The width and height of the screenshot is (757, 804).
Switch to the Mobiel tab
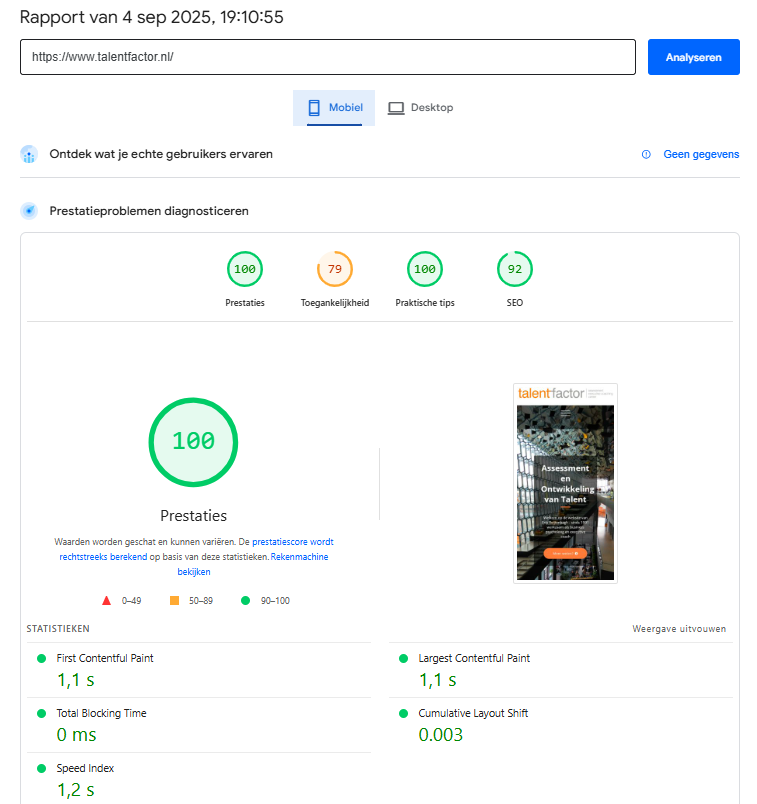[x=334, y=108]
